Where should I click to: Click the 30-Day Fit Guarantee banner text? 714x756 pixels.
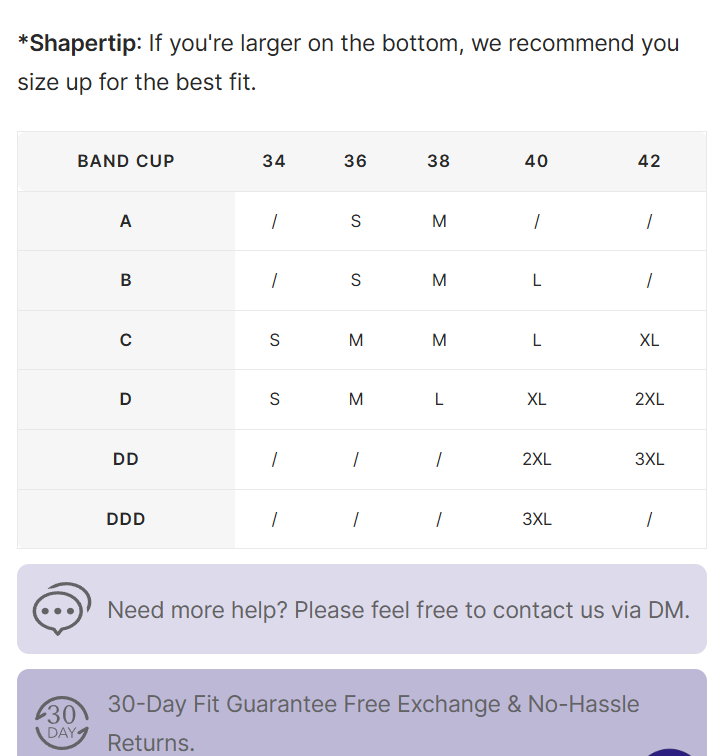tap(373, 723)
